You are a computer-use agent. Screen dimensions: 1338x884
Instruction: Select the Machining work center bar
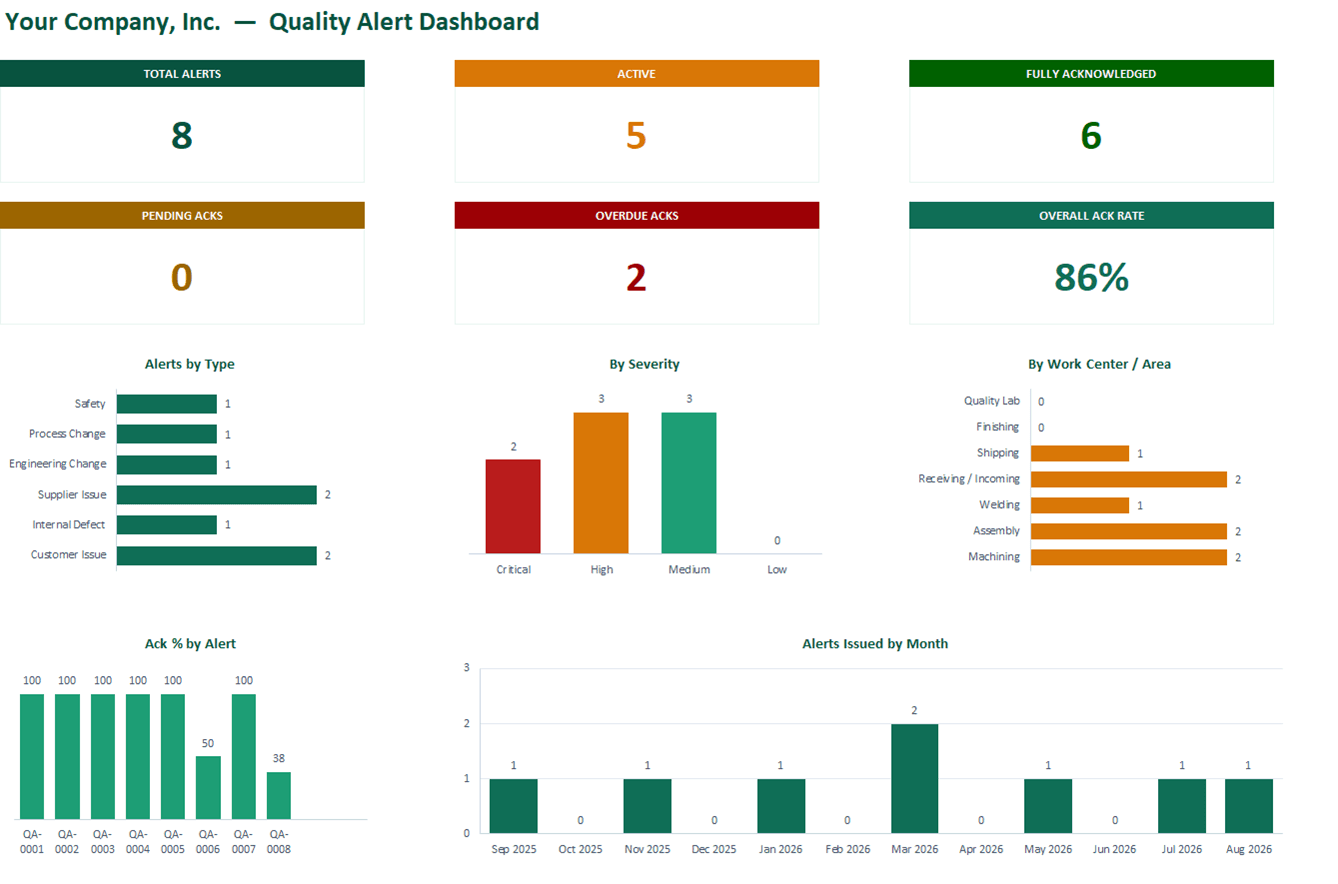pyautogui.click(x=1129, y=557)
